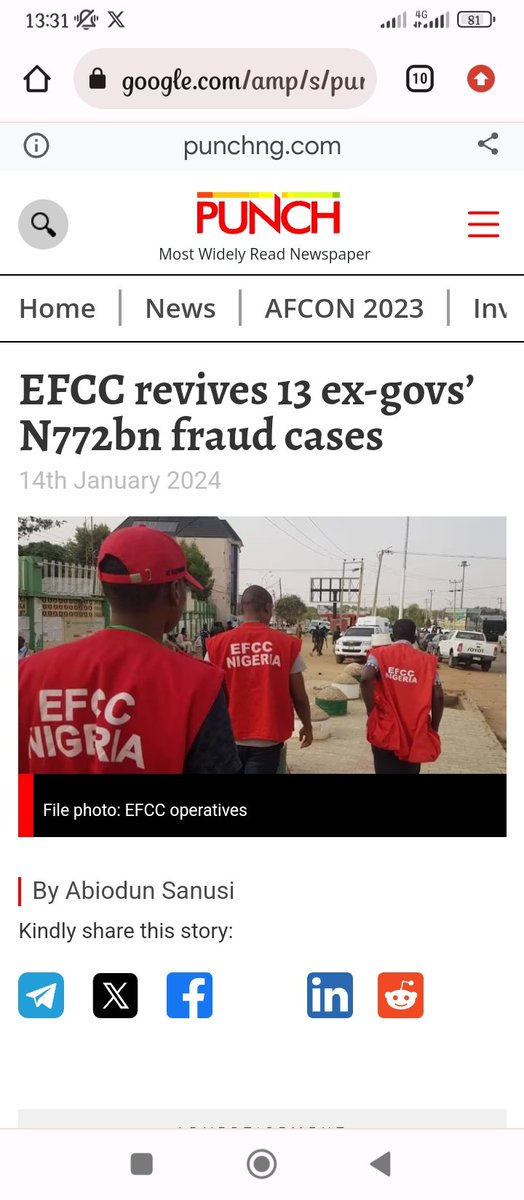Open the Punch site search magnifier
The height and width of the screenshot is (1200, 524).
pyautogui.click(x=44, y=224)
